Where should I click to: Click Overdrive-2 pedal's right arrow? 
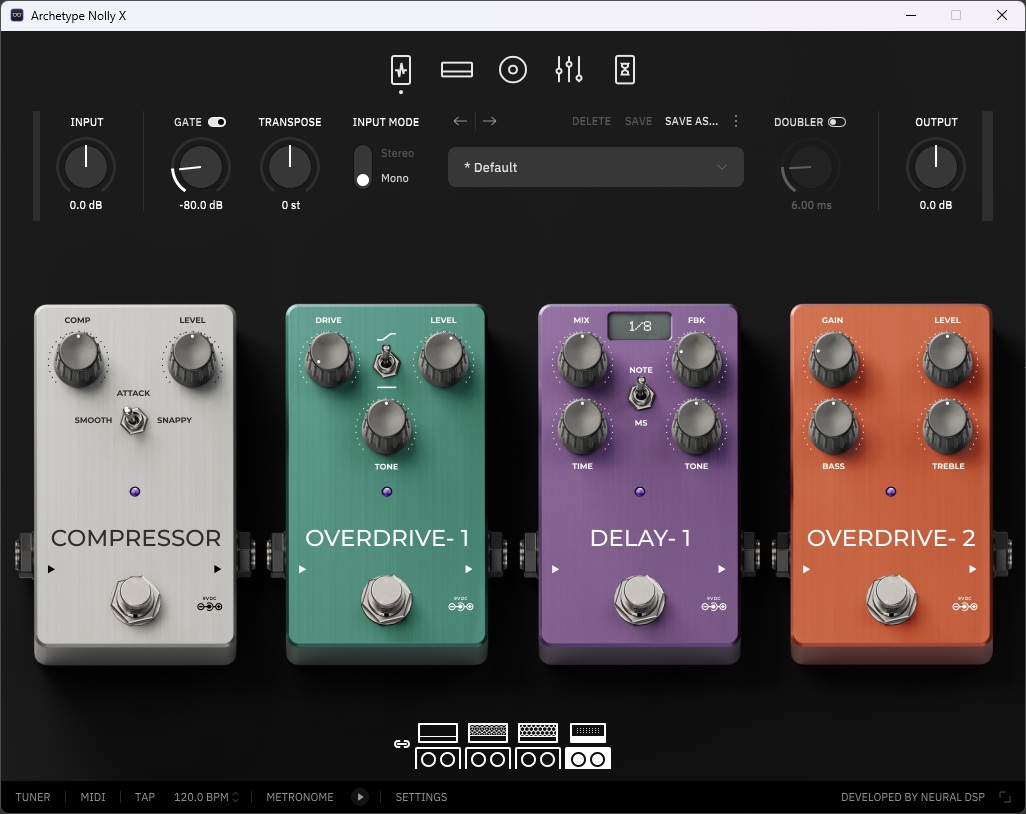[972, 569]
